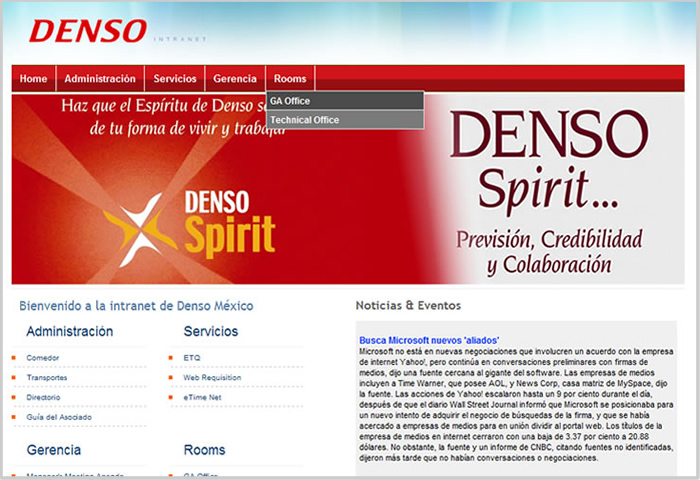Screen dimensions: 700x480
Task: Click the orange bullet beside Comedor
Action: (x=14, y=358)
